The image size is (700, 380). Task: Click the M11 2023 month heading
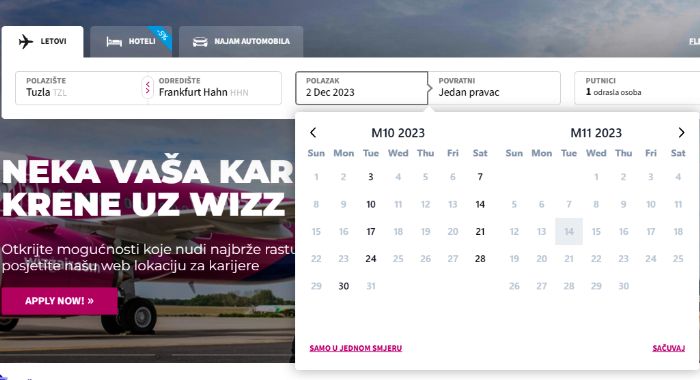coord(596,133)
